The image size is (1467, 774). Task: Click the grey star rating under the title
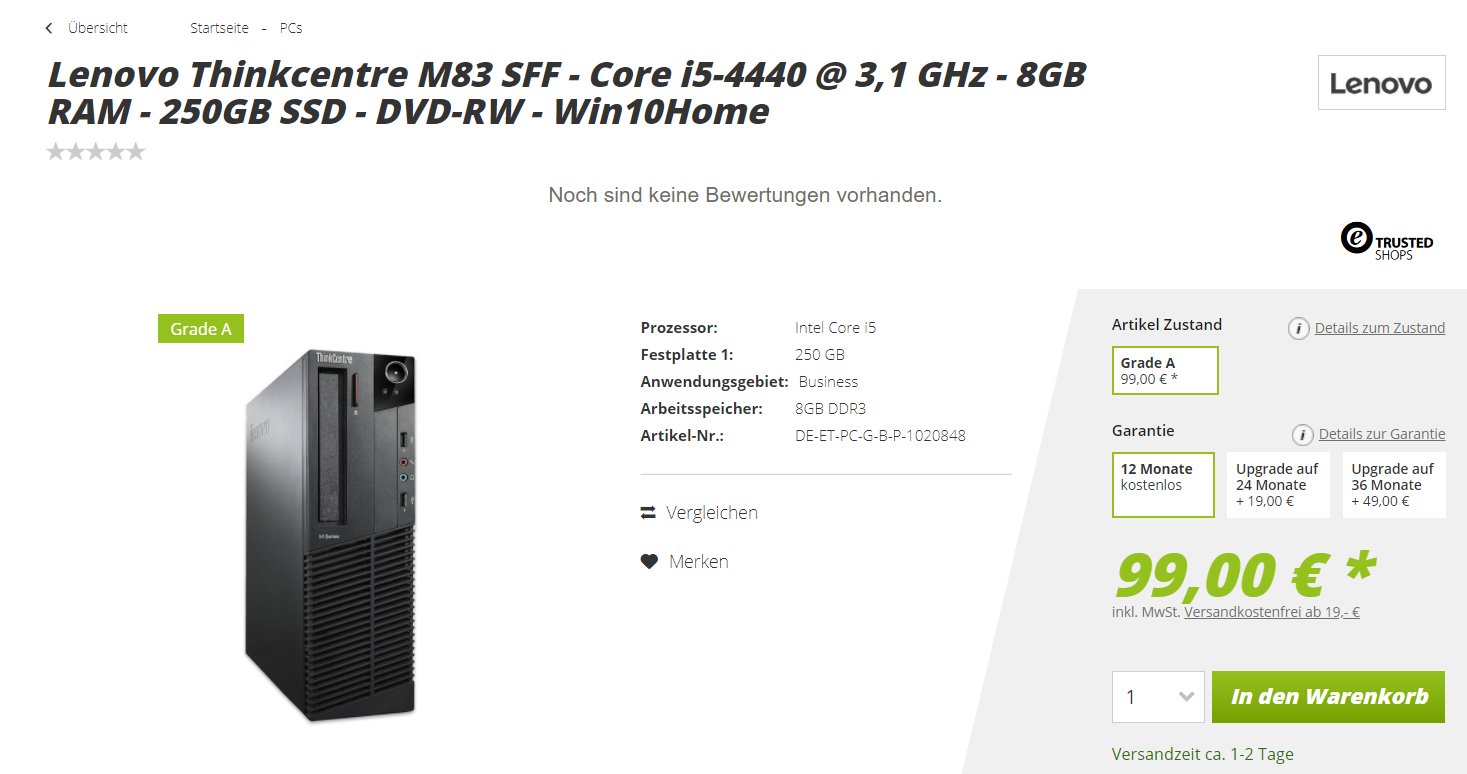96,152
